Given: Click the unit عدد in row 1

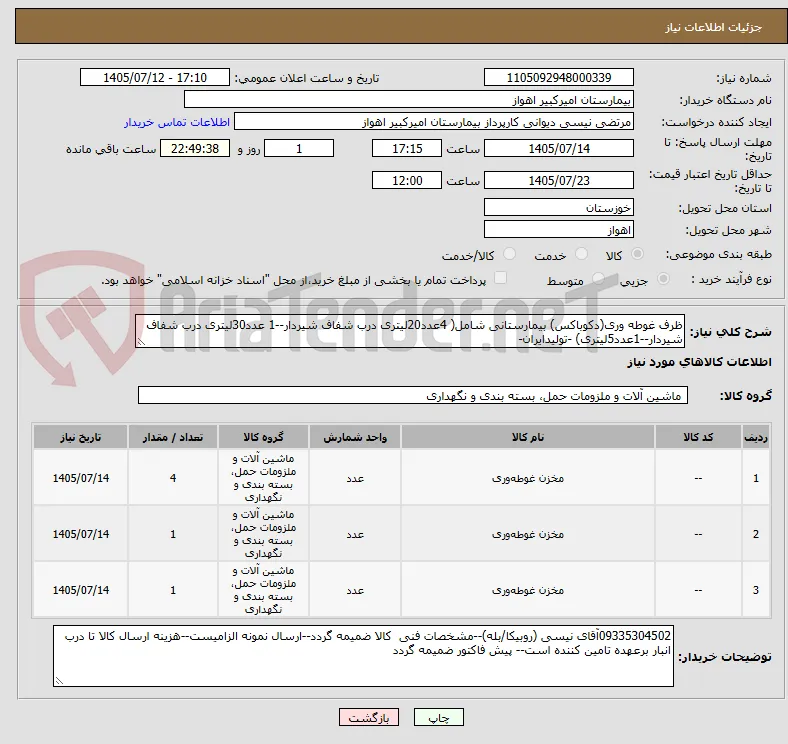Looking at the screenshot, I should [355, 478].
